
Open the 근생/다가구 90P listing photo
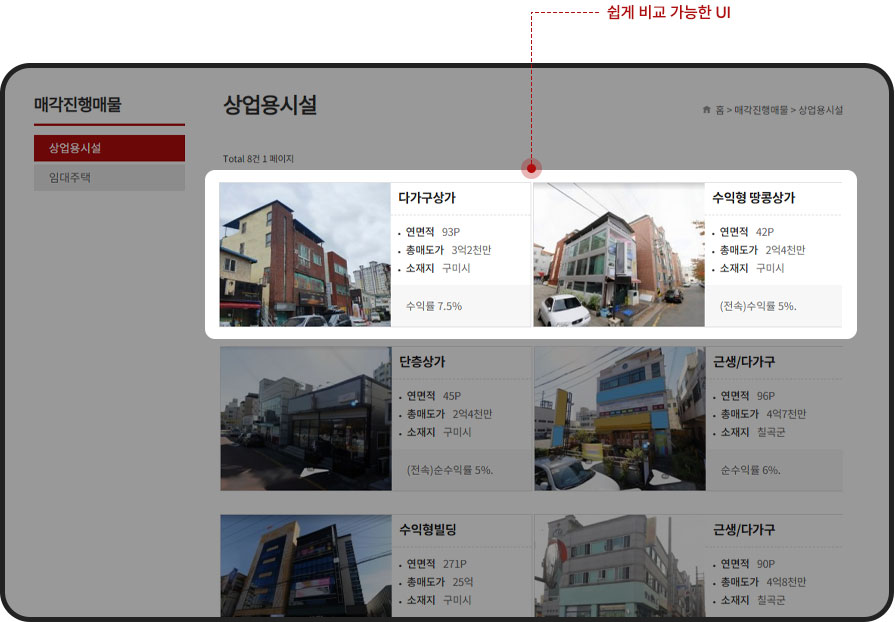click(x=620, y=566)
